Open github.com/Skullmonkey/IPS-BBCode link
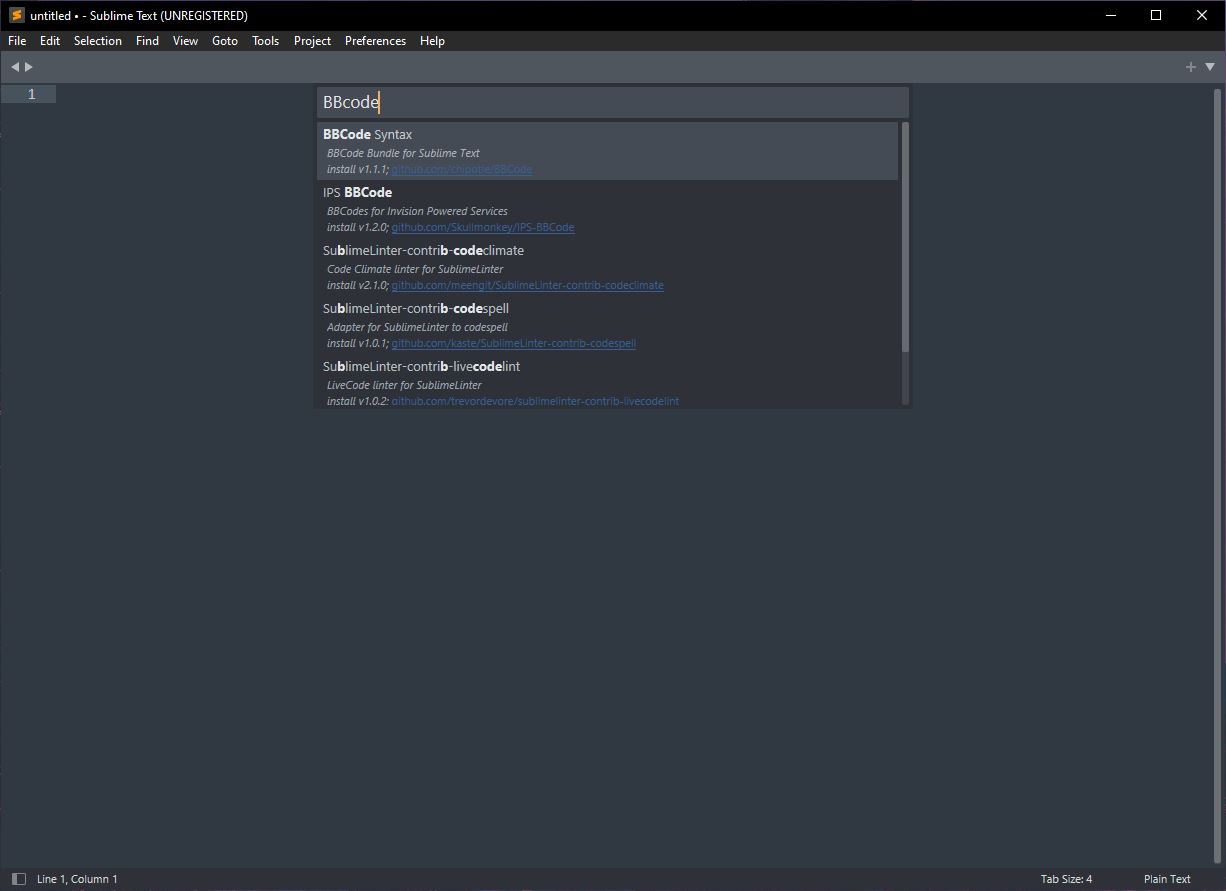The height and width of the screenshot is (891, 1226). click(483, 228)
